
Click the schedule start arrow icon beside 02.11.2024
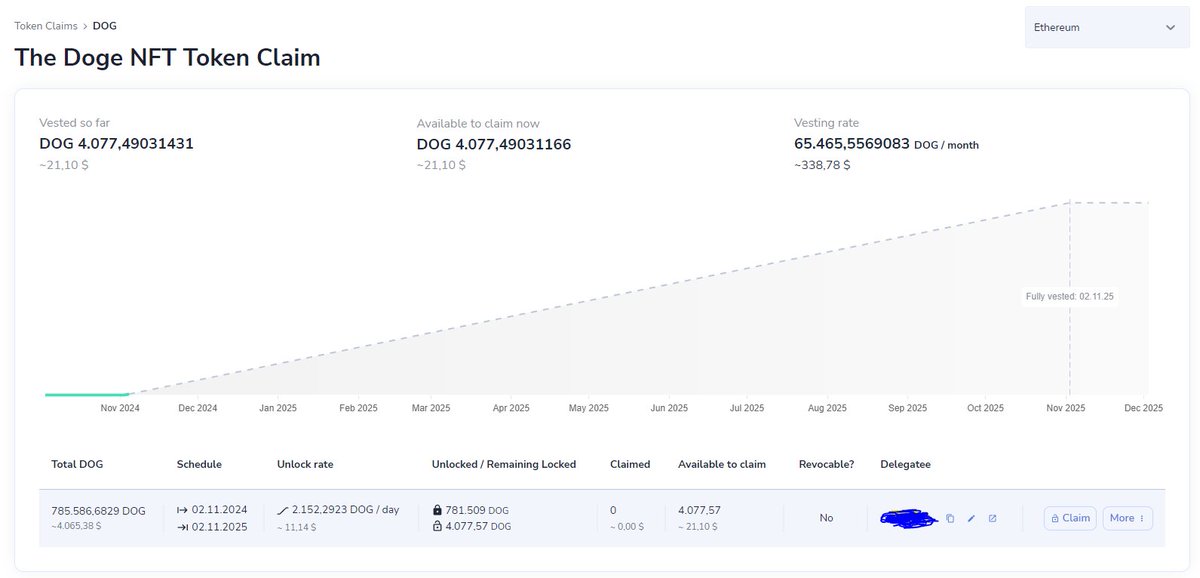click(182, 510)
